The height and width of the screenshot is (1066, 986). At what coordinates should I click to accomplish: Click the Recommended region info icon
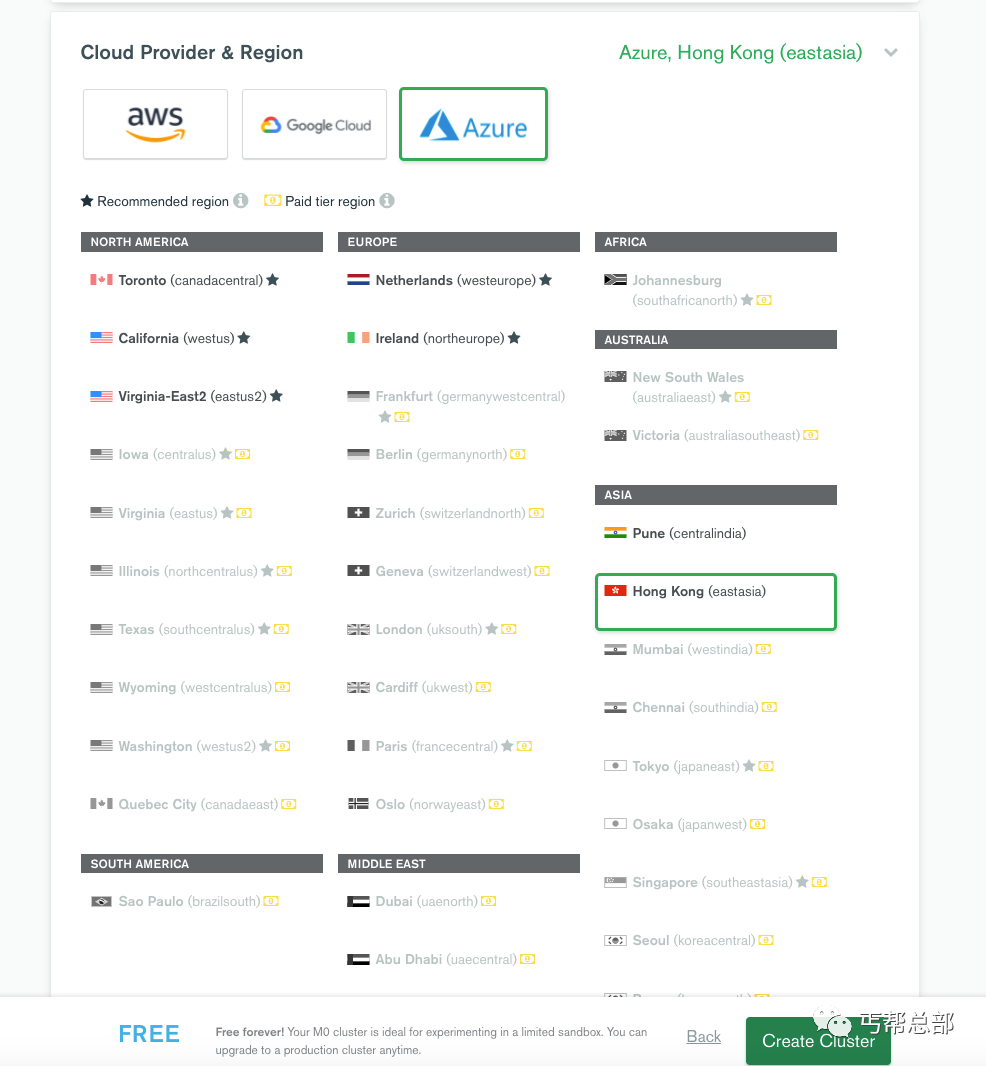(241, 201)
